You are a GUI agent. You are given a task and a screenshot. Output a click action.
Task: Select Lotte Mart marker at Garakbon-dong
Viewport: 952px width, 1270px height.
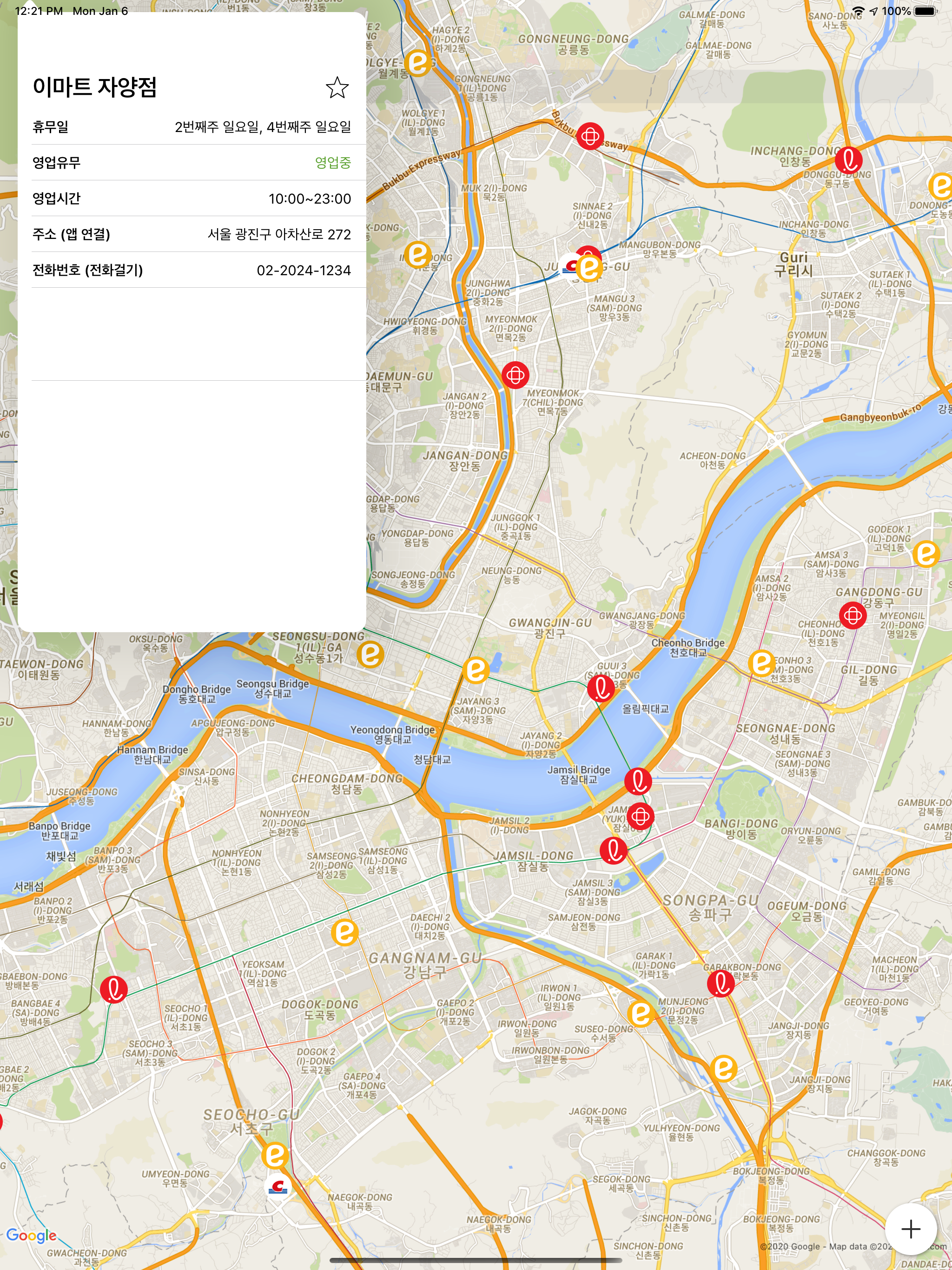pos(721,983)
